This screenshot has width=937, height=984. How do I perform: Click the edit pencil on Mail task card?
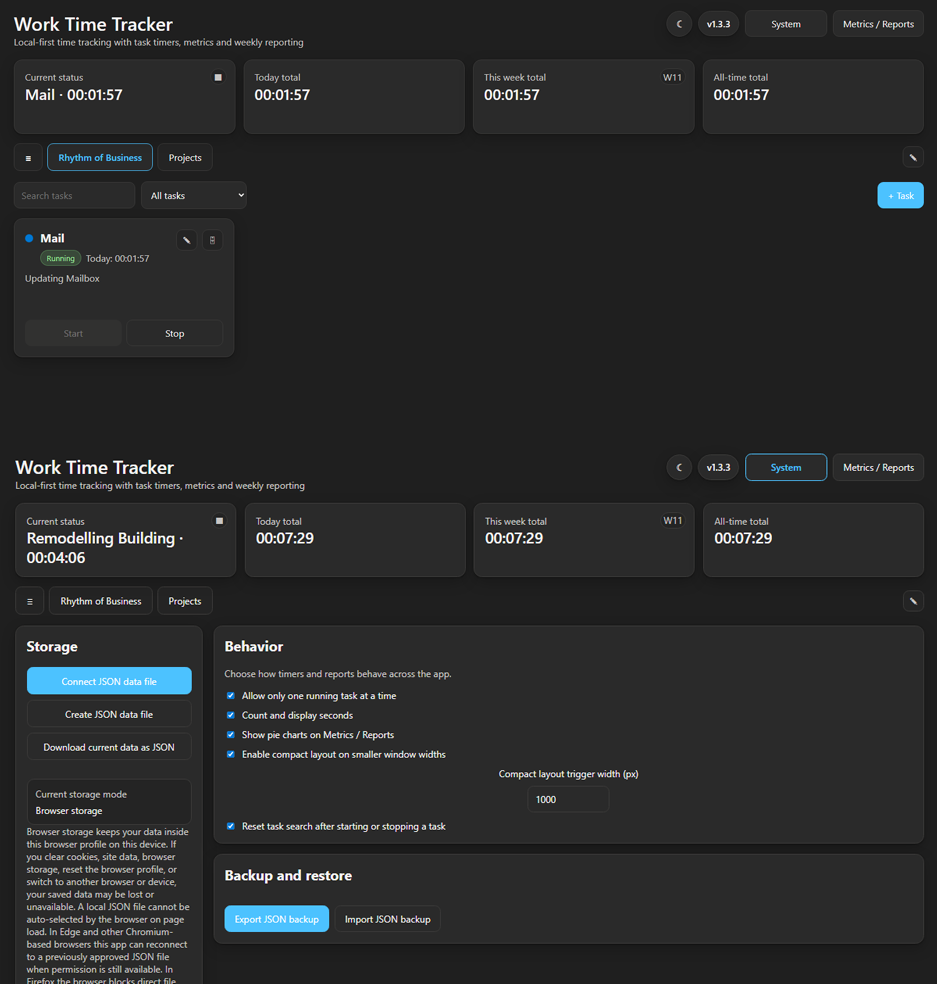coord(186,240)
